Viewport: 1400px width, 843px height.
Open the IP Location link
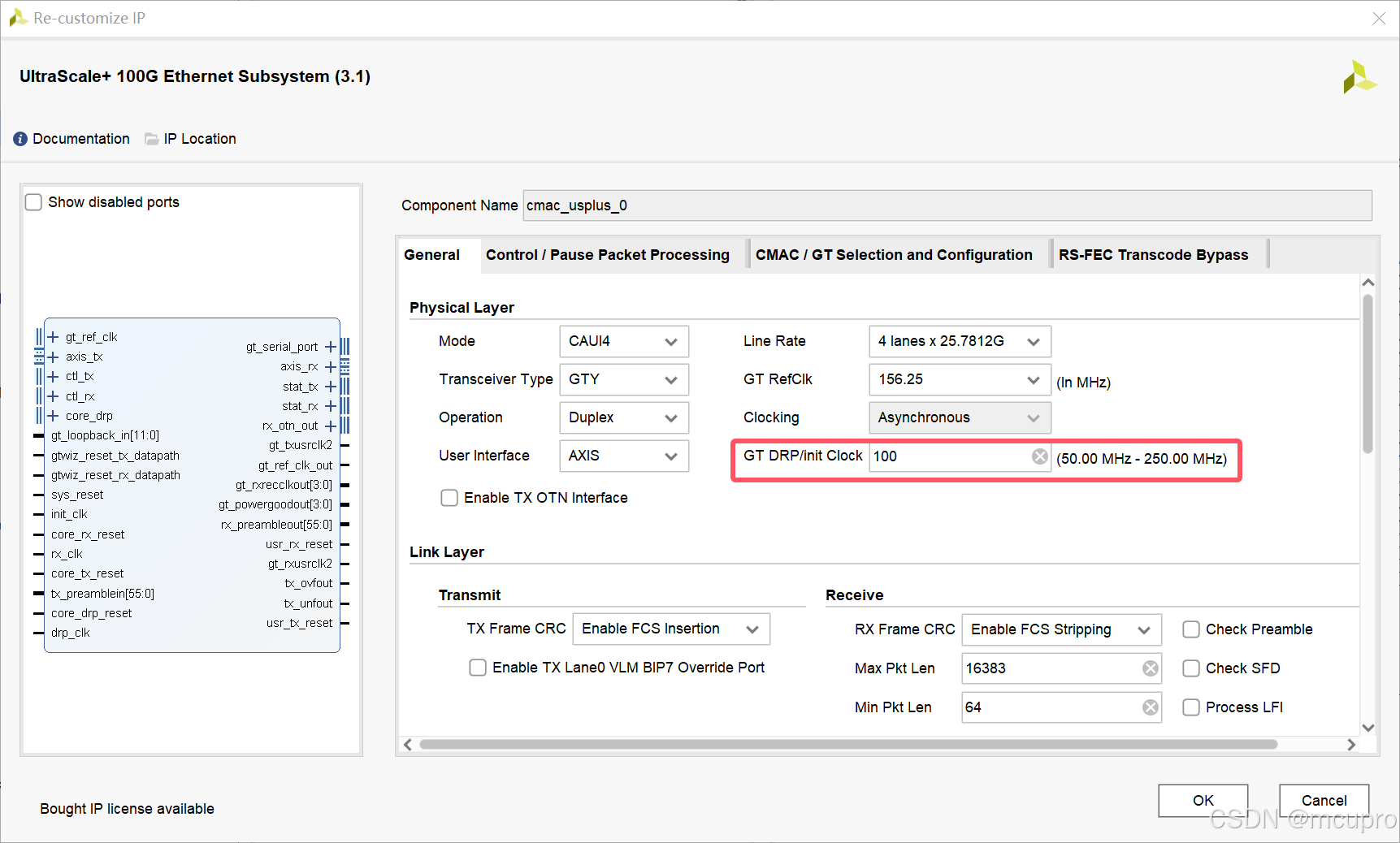[x=200, y=139]
